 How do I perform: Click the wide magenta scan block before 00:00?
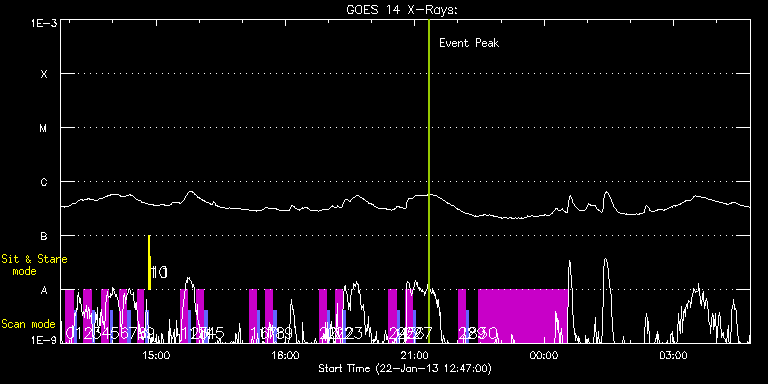coord(523,316)
